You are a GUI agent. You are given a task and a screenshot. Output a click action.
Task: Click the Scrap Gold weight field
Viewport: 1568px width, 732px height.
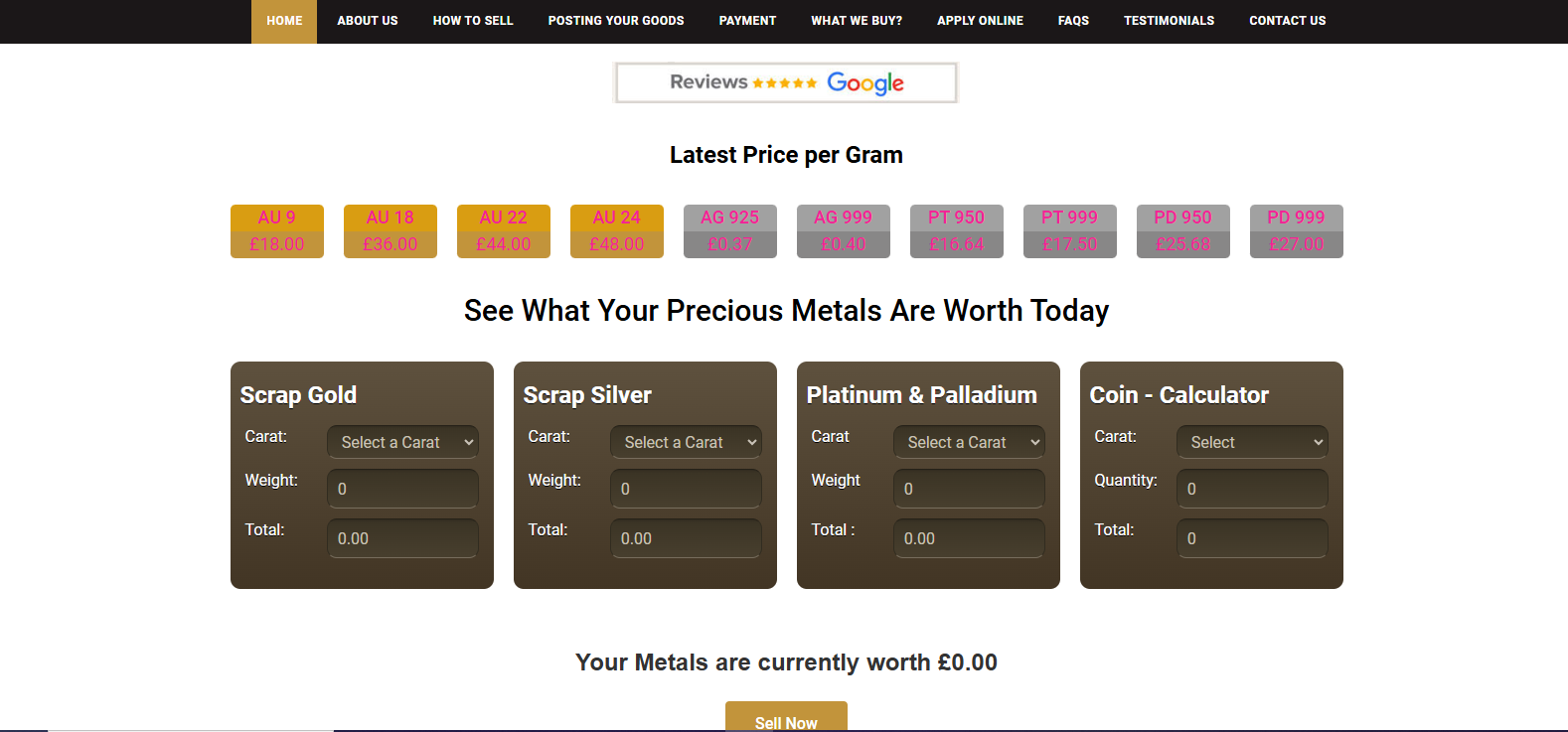[x=402, y=489]
